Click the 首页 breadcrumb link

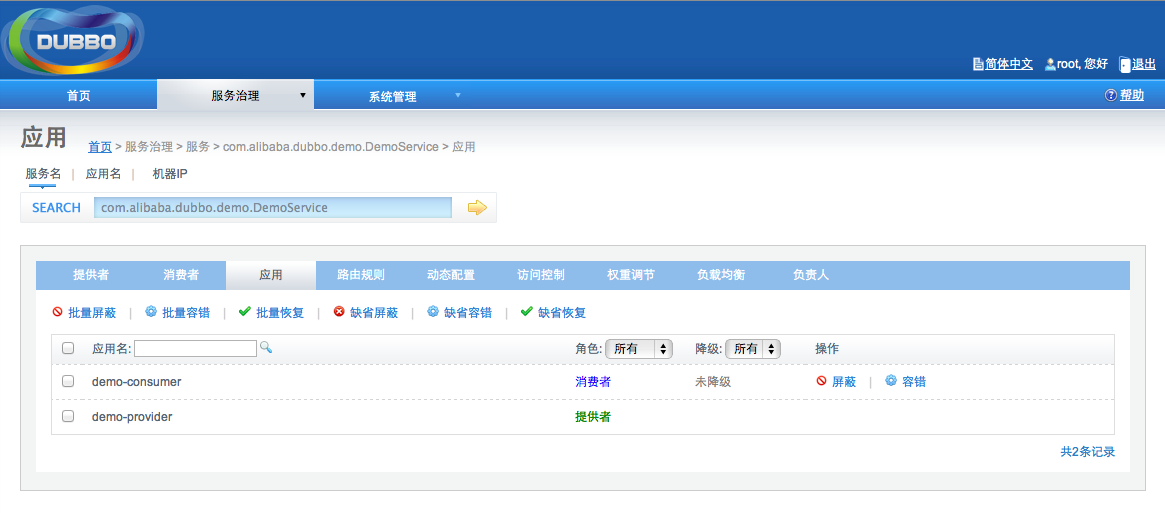point(100,147)
